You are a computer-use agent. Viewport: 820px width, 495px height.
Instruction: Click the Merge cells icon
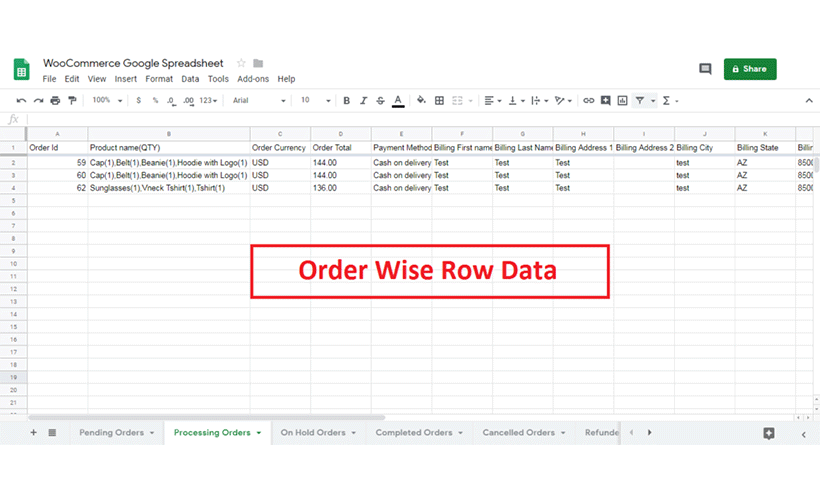(x=457, y=100)
